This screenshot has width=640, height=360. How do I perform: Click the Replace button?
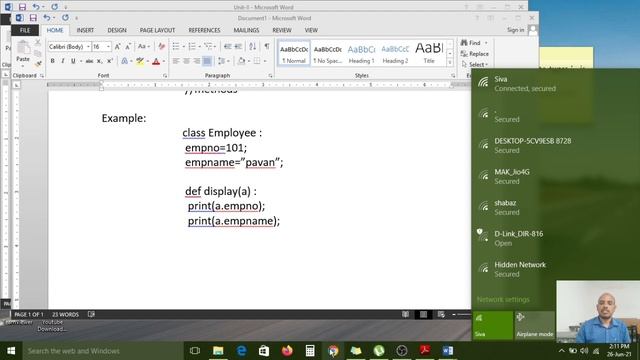(474, 53)
